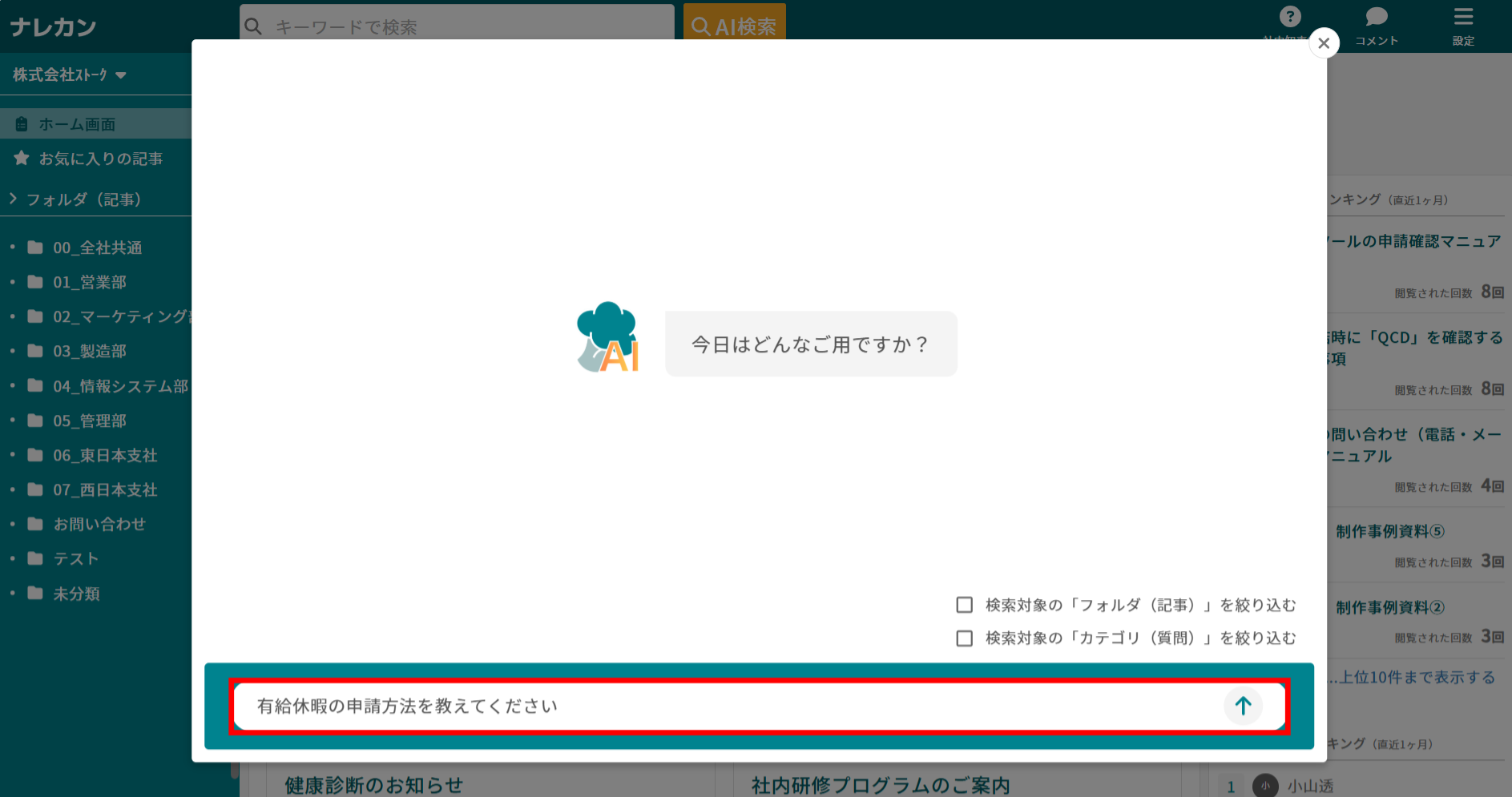This screenshot has height=797, width=1512.
Task: Click the folder icon next to 05_管理部
Action: click(34, 420)
